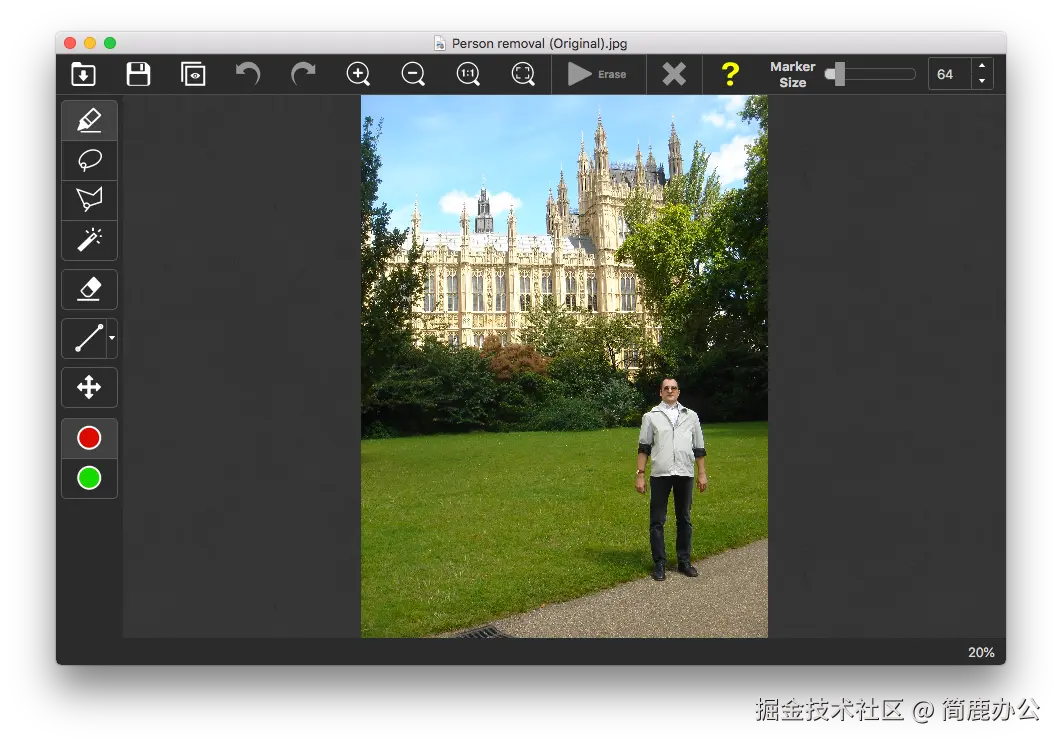Increase marker size with up arrow
Image resolution: width=1062 pixels, height=745 pixels.
[x=982, y=66]
